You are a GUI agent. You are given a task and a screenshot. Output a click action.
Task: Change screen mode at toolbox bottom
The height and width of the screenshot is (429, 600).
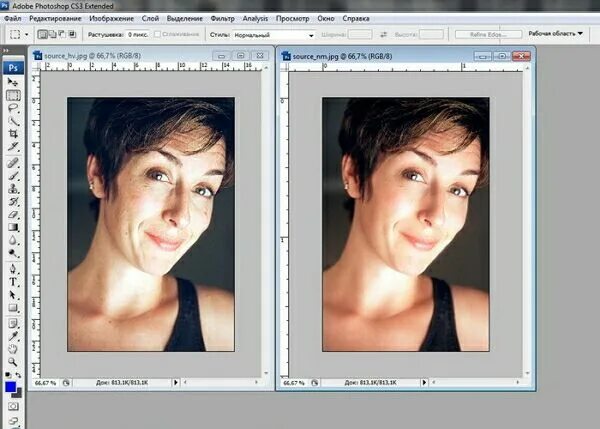[13, 421]
